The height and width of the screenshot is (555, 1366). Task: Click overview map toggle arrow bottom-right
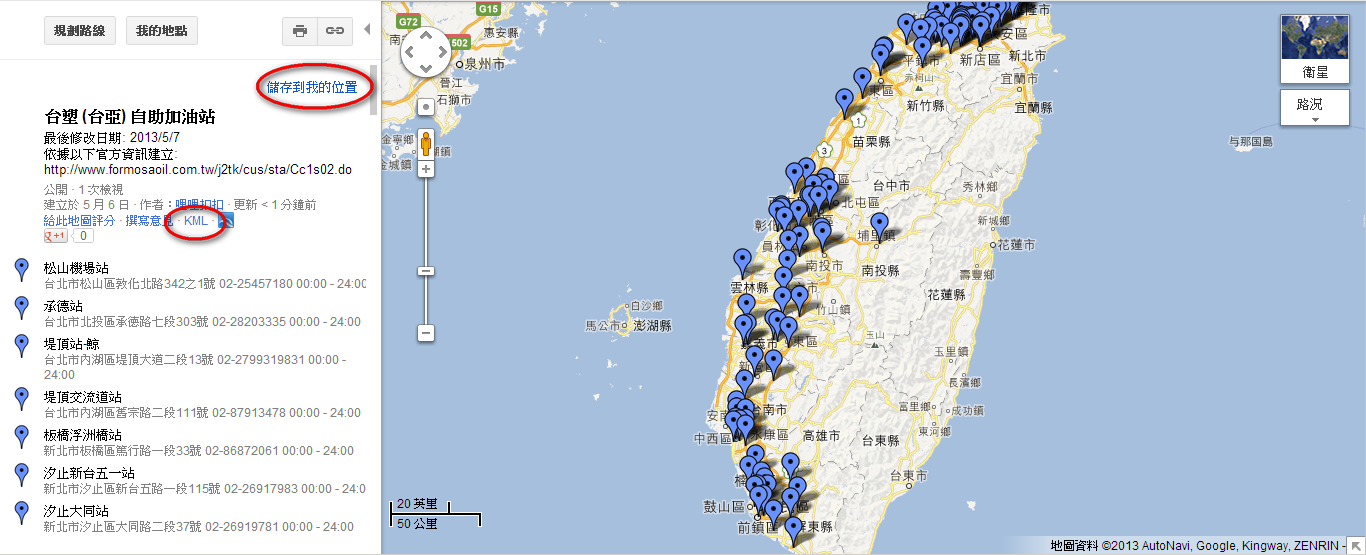(1355, 545)
